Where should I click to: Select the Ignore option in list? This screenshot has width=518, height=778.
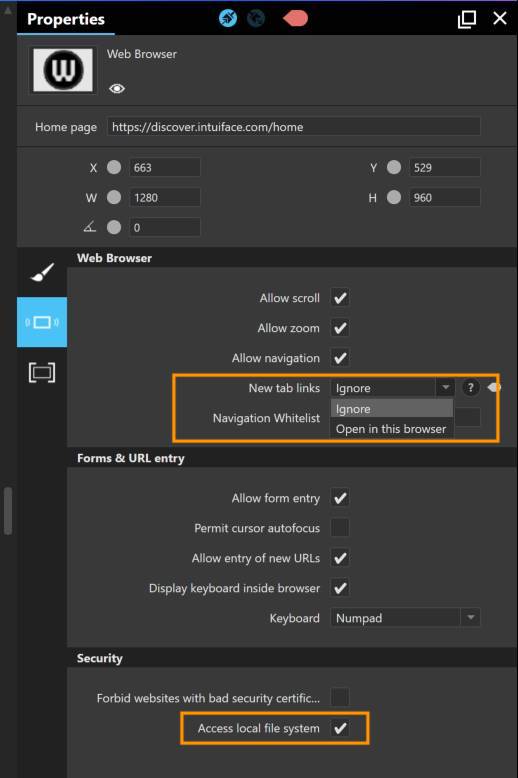tap(392, 409)
